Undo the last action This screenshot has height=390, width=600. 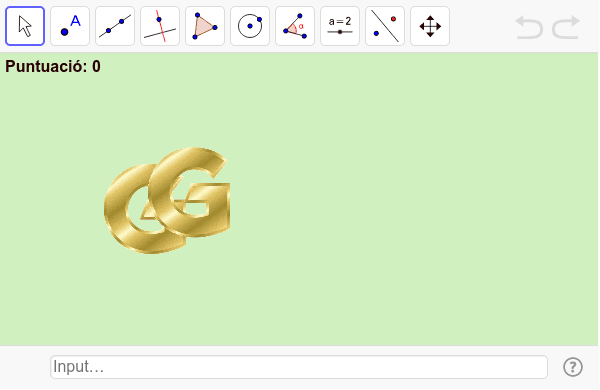tap(529, 27)
